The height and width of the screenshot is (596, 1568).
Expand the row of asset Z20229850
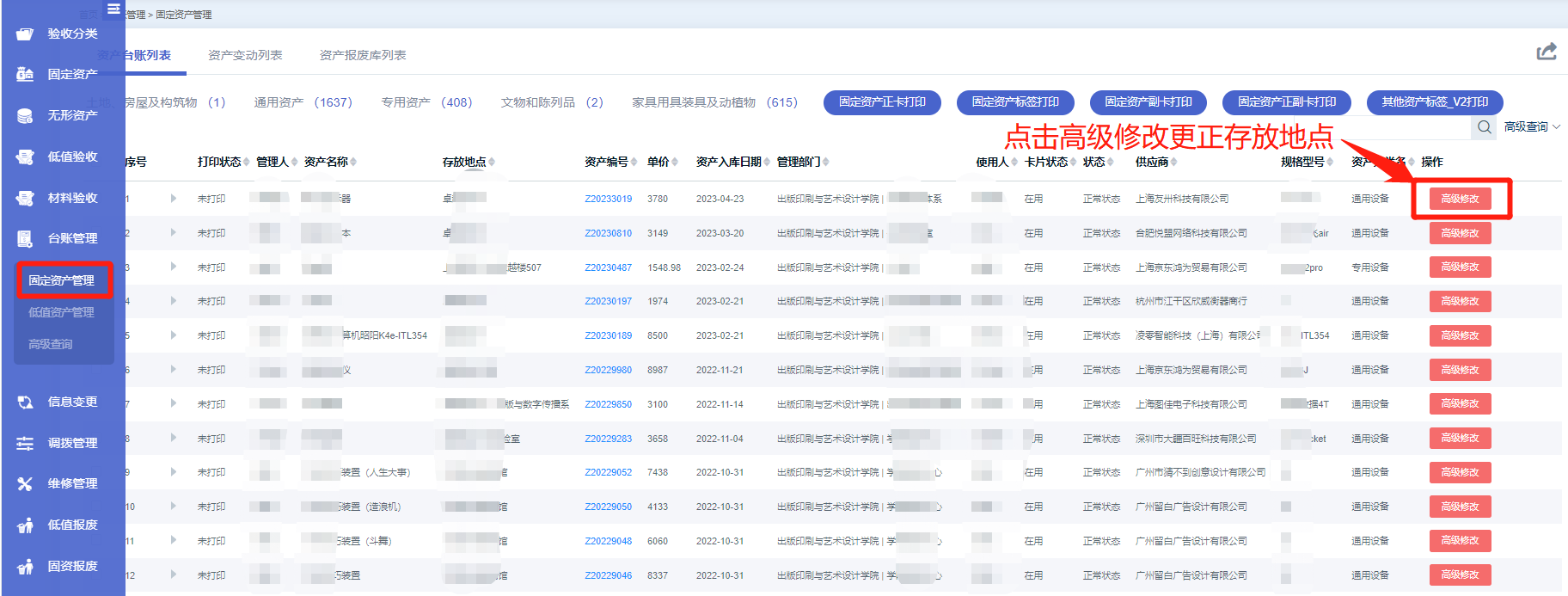click(x=174, y=403)
